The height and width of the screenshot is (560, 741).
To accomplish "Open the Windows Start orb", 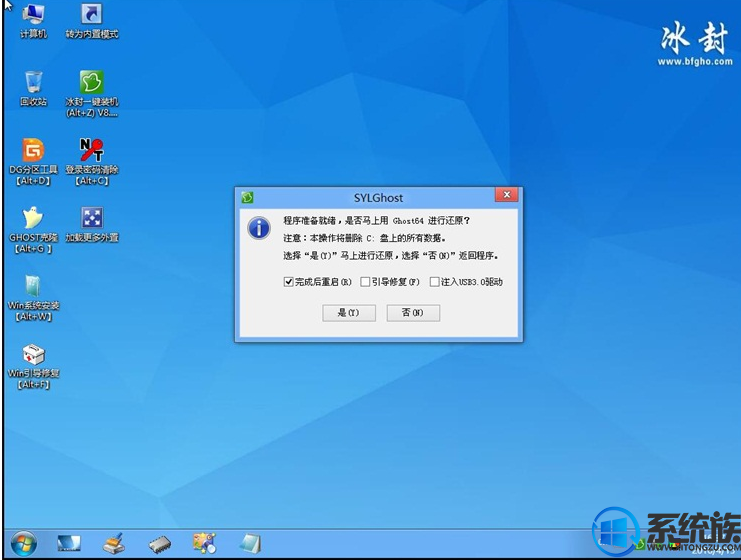I will [24, 543].
